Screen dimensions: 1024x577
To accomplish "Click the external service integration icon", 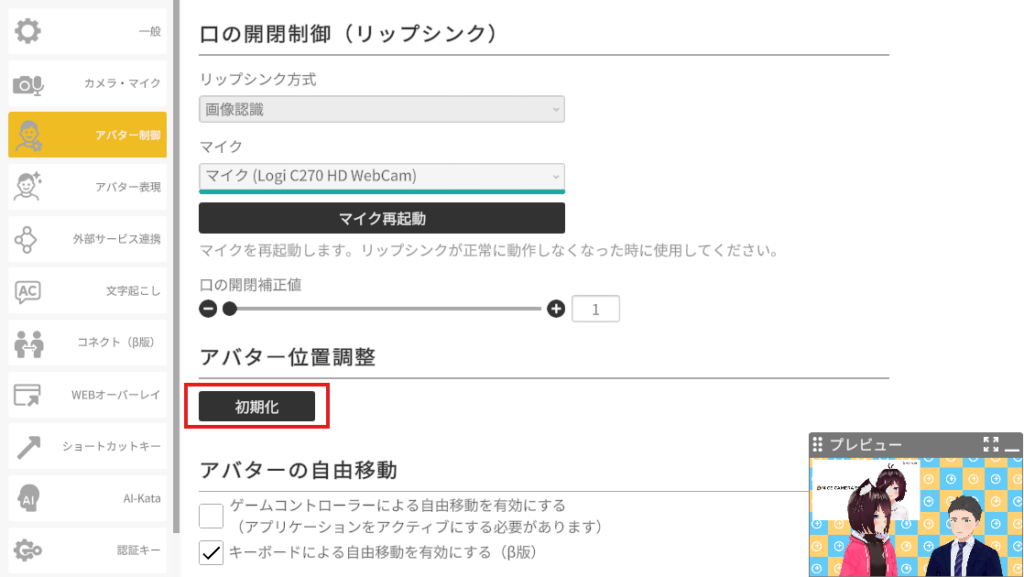I will coord(28,239).
